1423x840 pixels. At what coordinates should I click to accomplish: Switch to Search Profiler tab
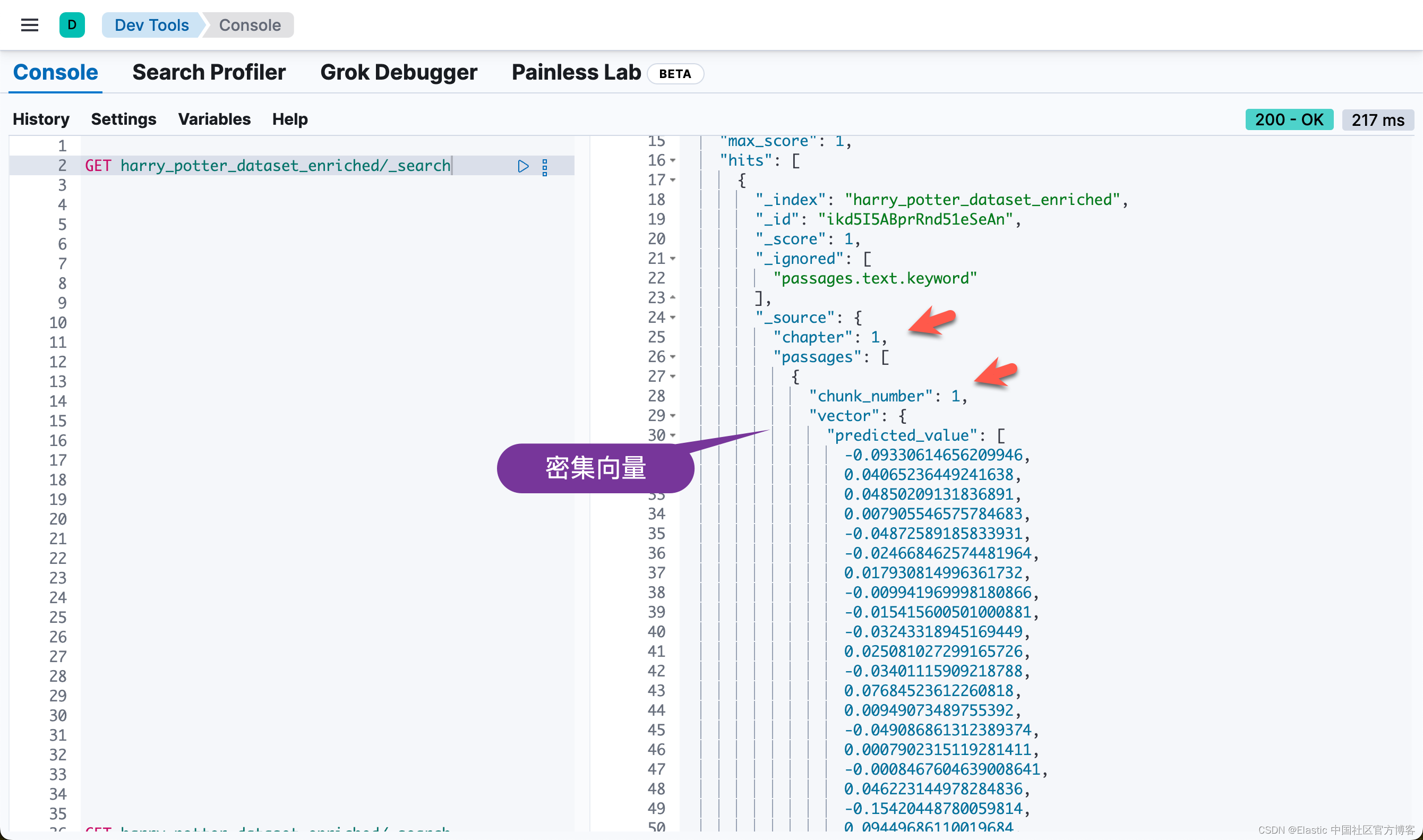[x=209, y=72]
